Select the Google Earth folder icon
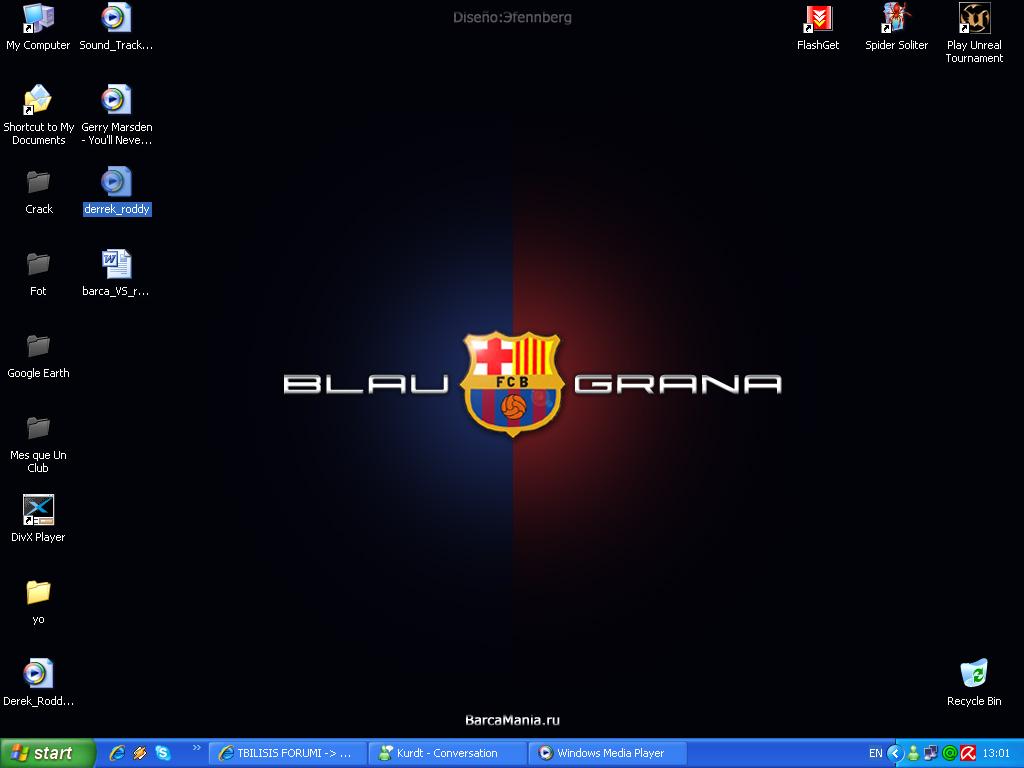1024x768 pixels. pyautogui.click(x=39, y=356)
